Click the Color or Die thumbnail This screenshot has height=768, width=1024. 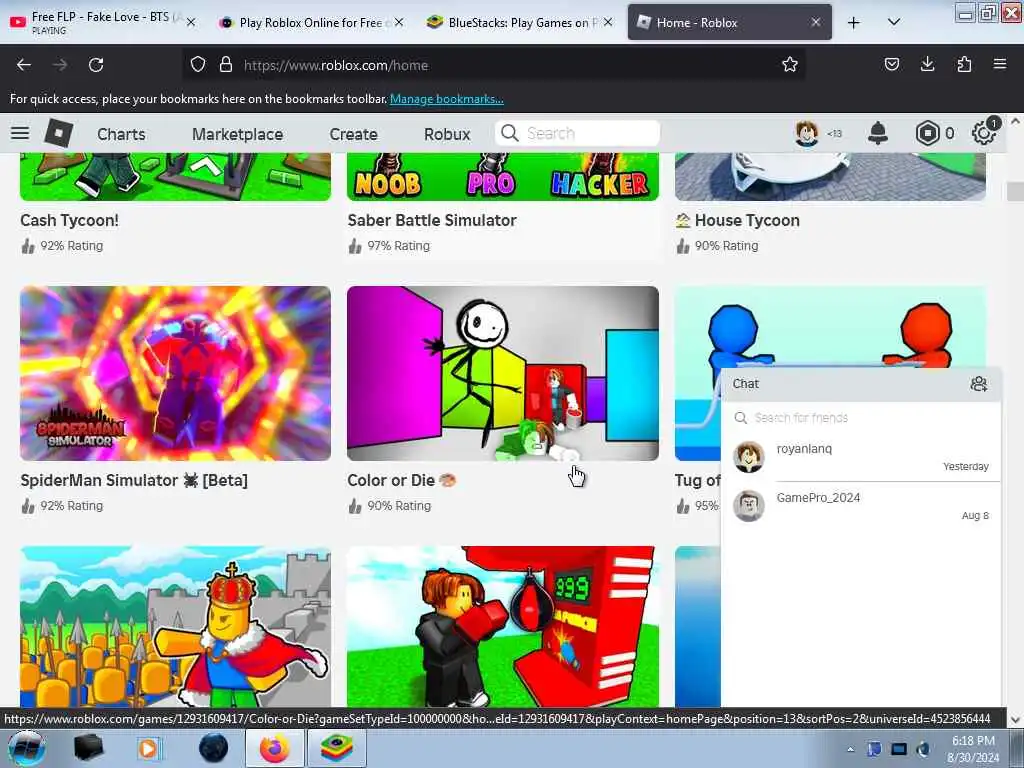(503, 373)
